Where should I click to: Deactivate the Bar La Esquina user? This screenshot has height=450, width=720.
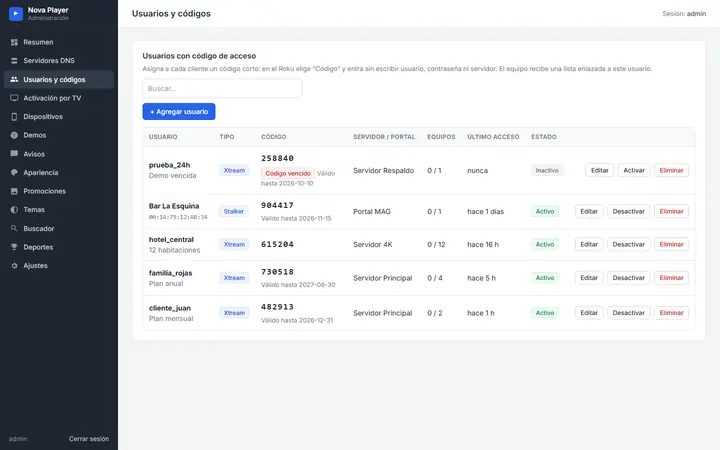click(x=629, y=211)
